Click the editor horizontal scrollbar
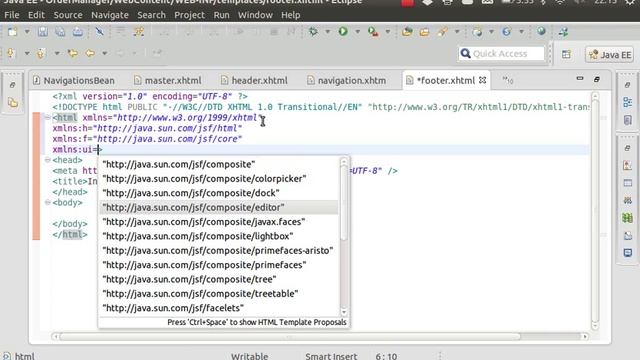The width and height of the screenshot is (640, 360). [320, 337]
